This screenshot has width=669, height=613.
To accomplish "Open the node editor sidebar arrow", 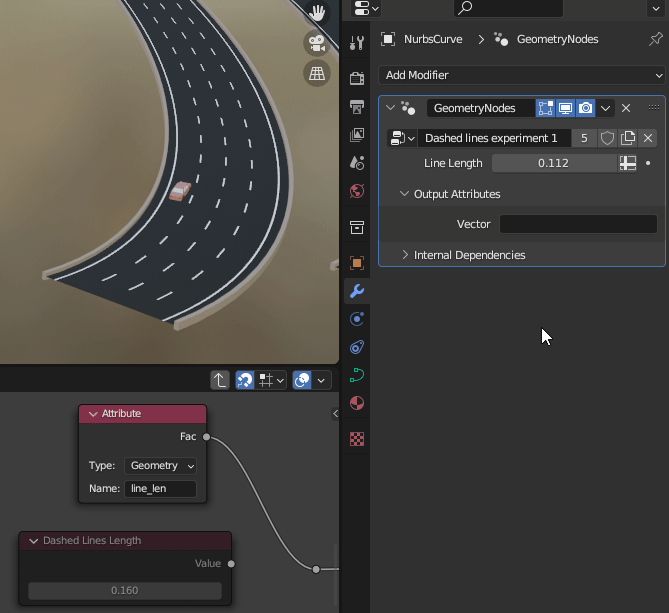I will click(335, 413).
